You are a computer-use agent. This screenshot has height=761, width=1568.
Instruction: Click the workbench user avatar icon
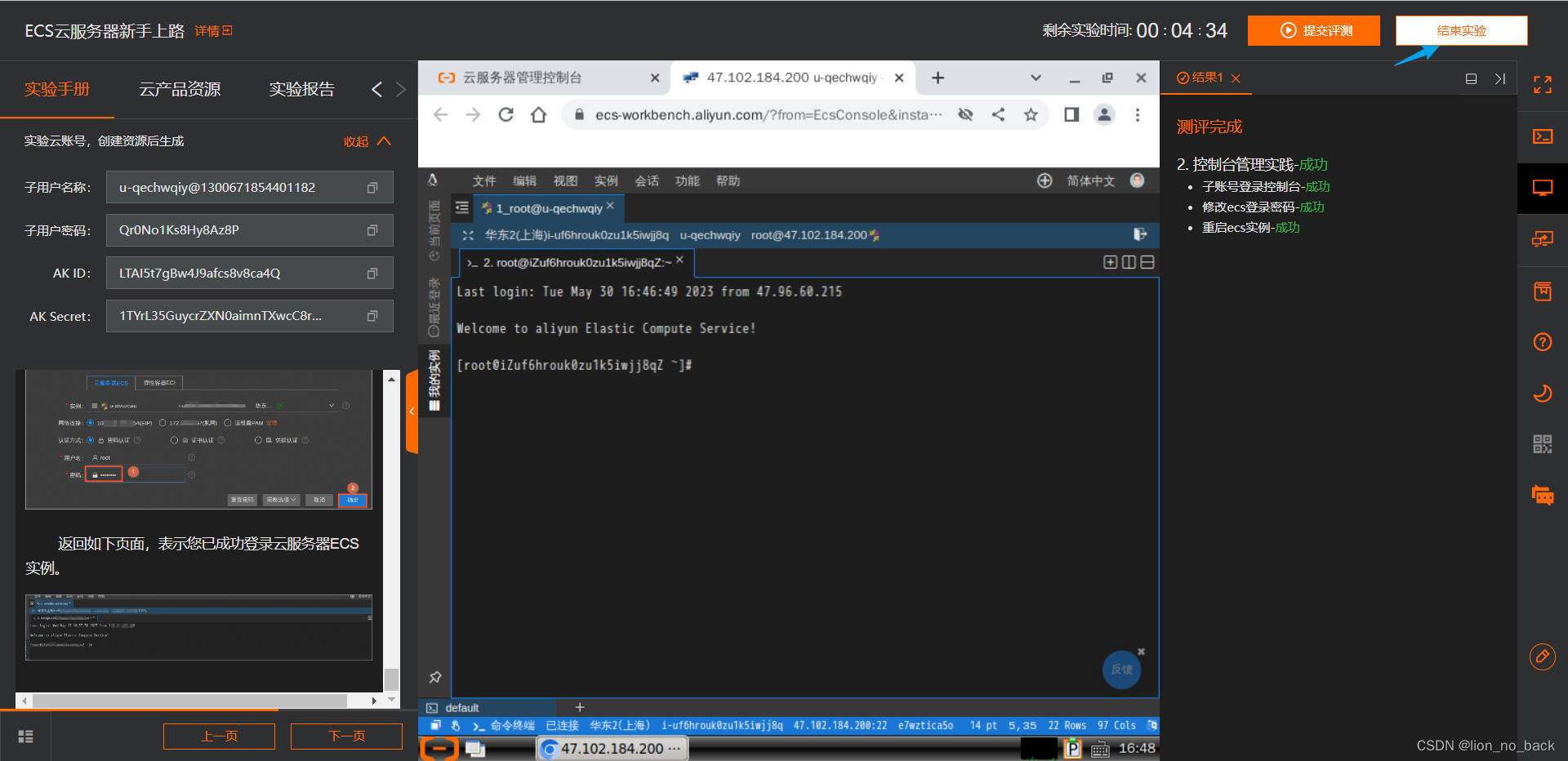(x=1137, y=180)
